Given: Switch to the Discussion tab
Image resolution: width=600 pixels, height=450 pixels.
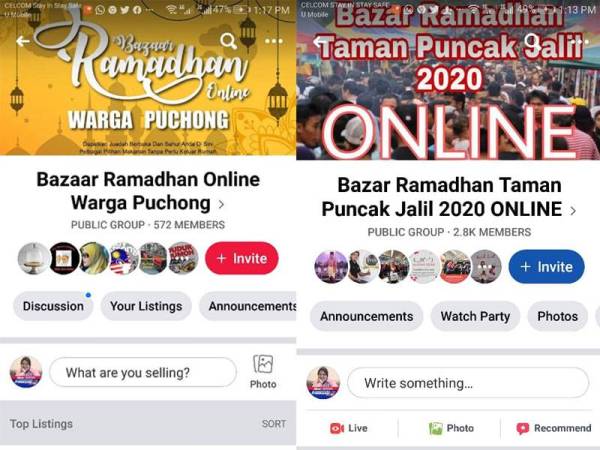Looking at the screenshot, I should click(53, 306).
